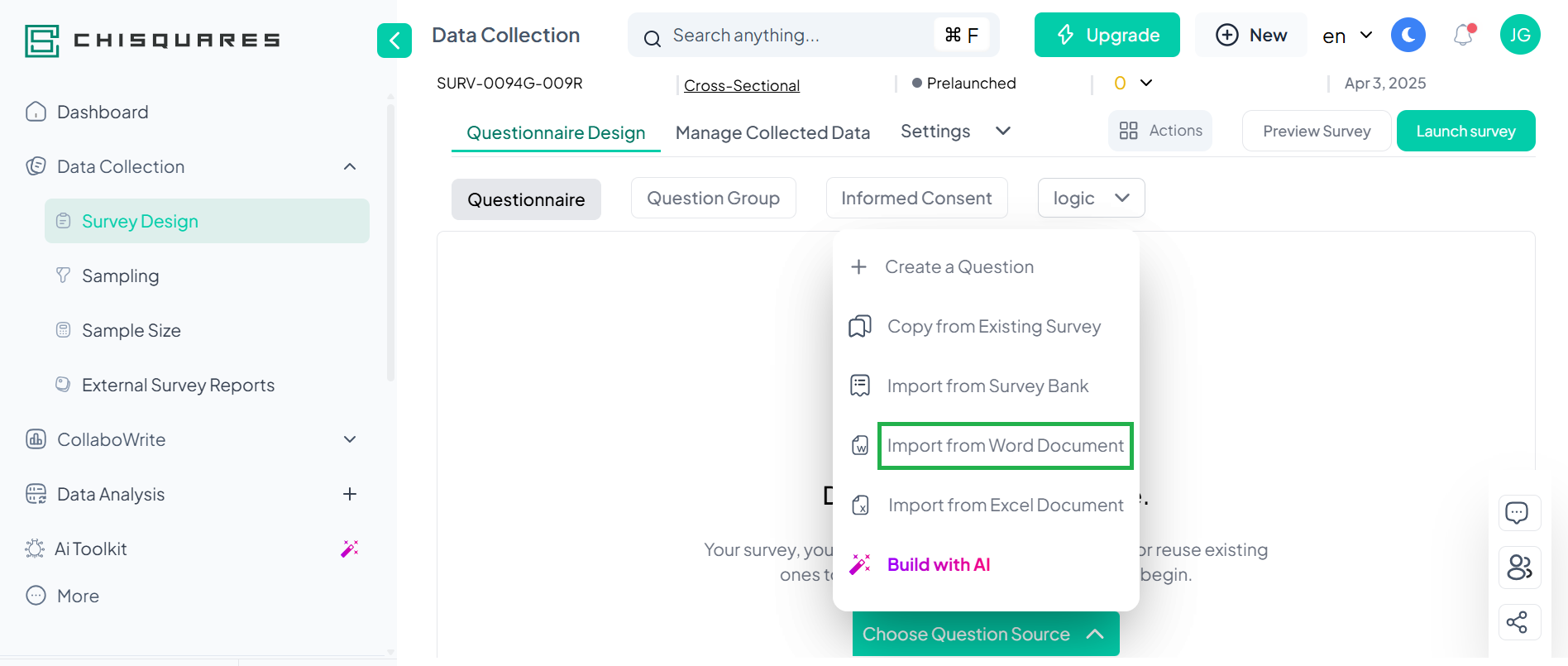Switch to the Questionnaire Design tab
The width and height of the screenshot is (1568, 666).
coord(556,132)
